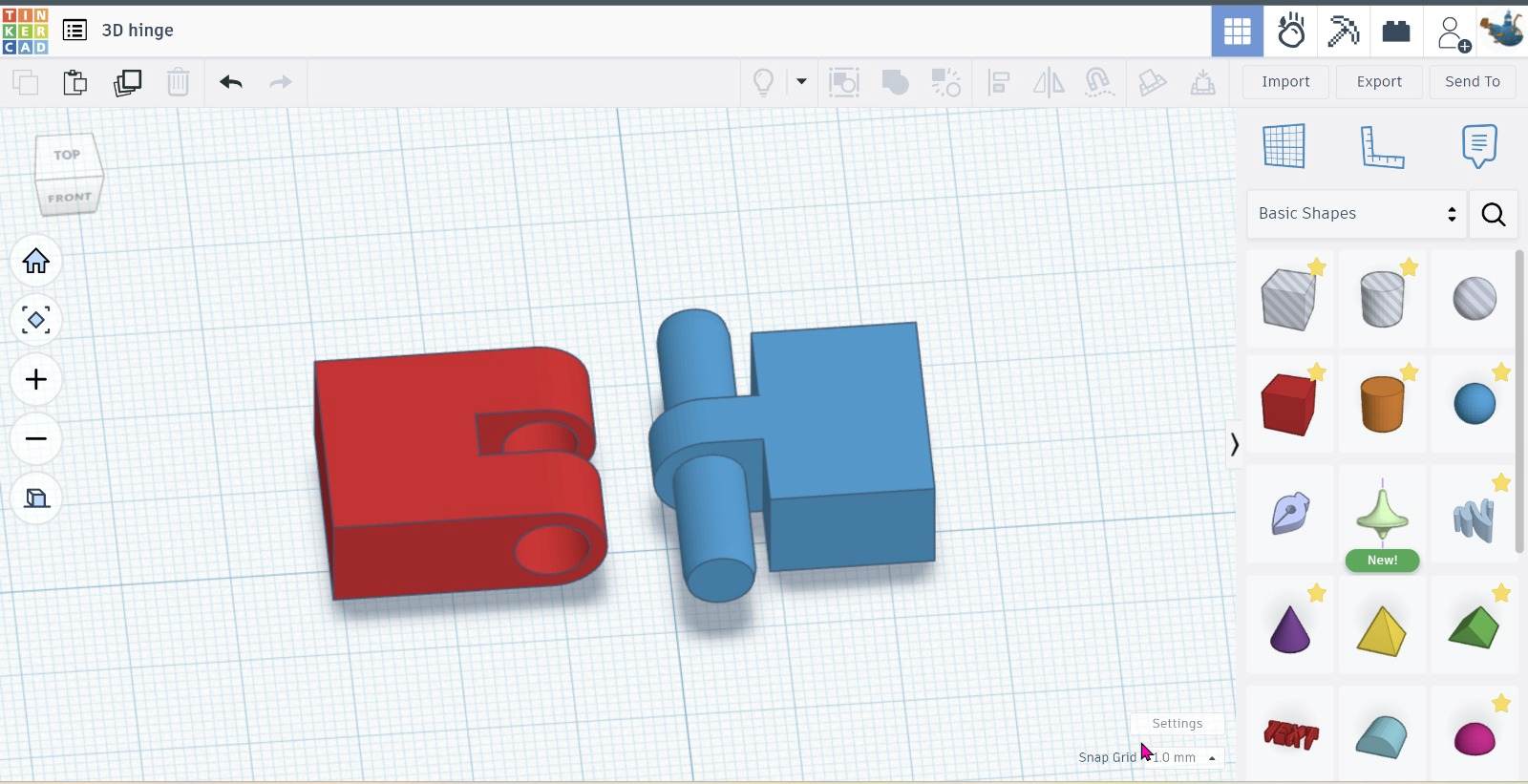Click the Align icon
This screenshot has width=1528, height=784.
[x=999, y=82]
